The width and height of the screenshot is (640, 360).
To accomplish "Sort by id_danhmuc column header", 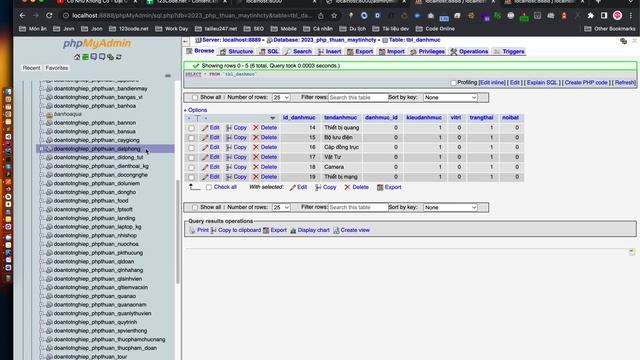I will (x=299, y=118).
